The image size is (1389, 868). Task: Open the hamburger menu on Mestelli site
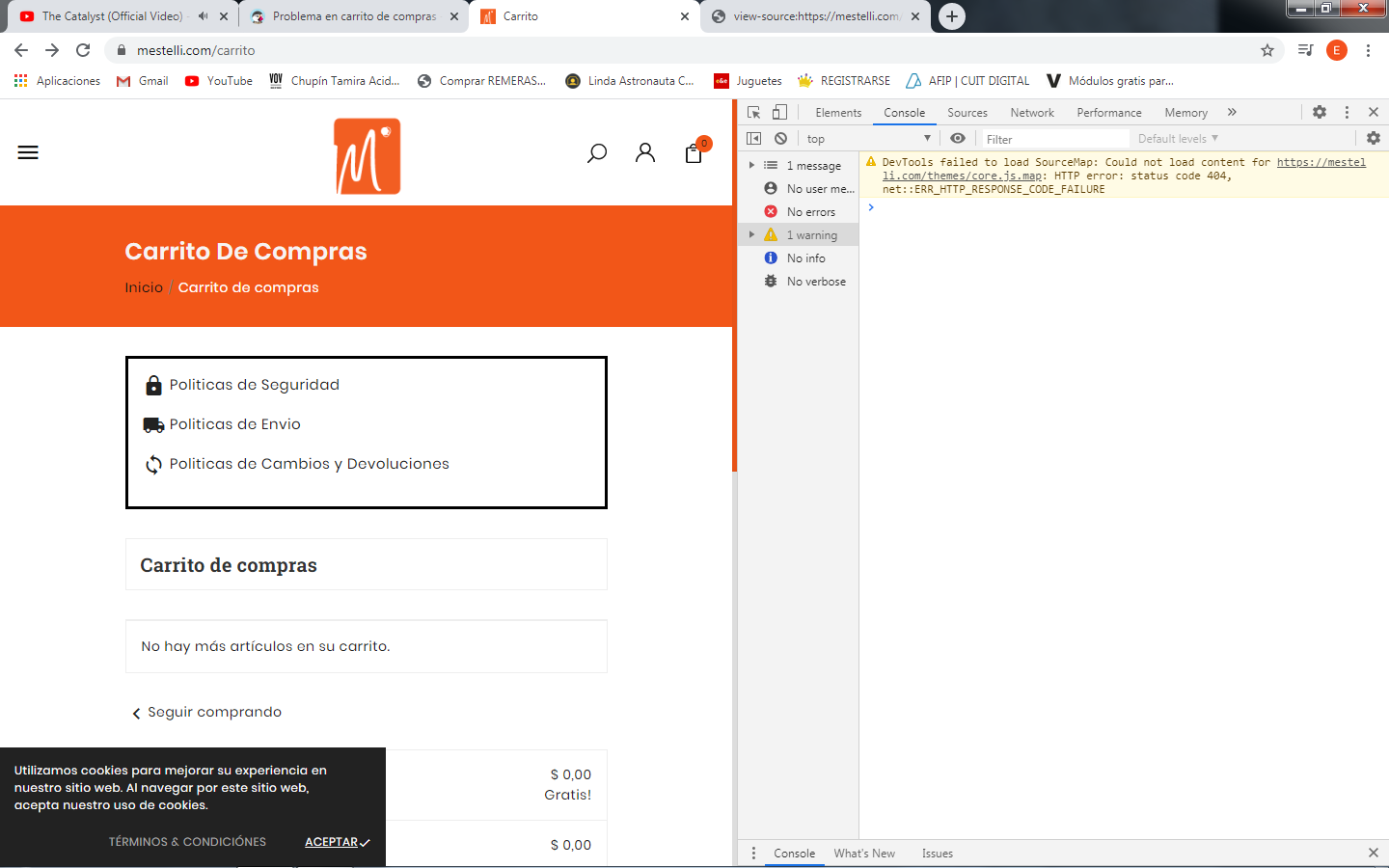(28, 152)
